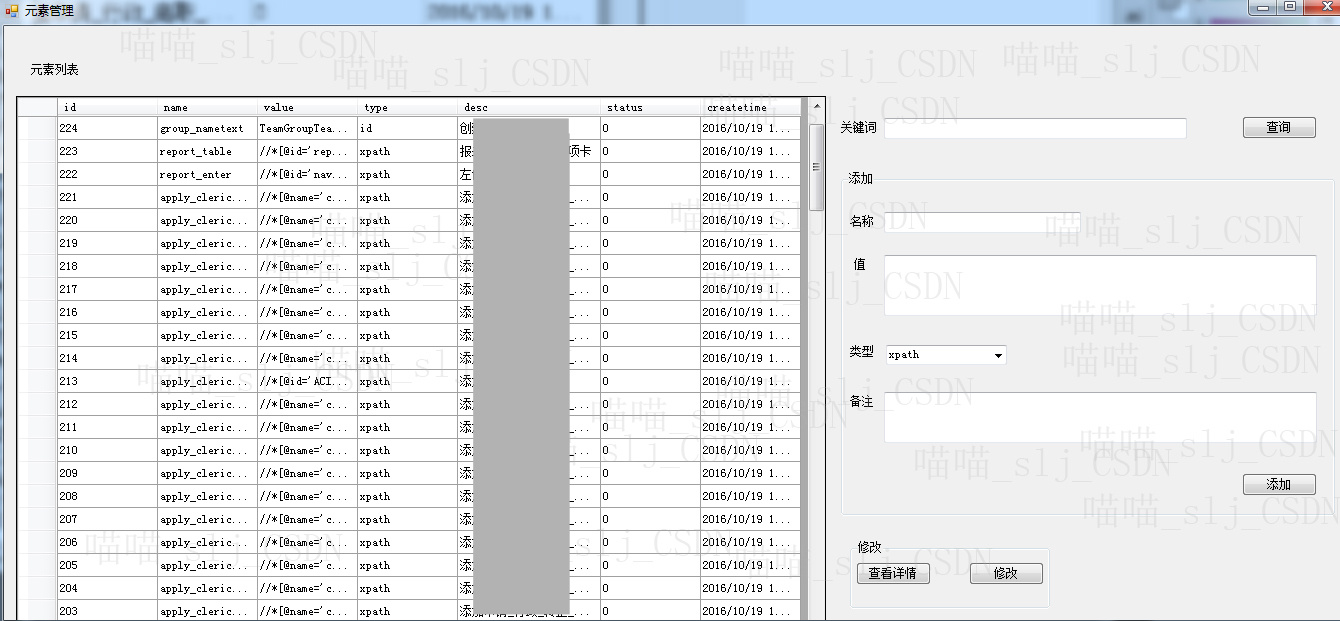Click the table's vertical scrollbar thumb
Screen dimensions: 1340x621
[x=816, y=165]
